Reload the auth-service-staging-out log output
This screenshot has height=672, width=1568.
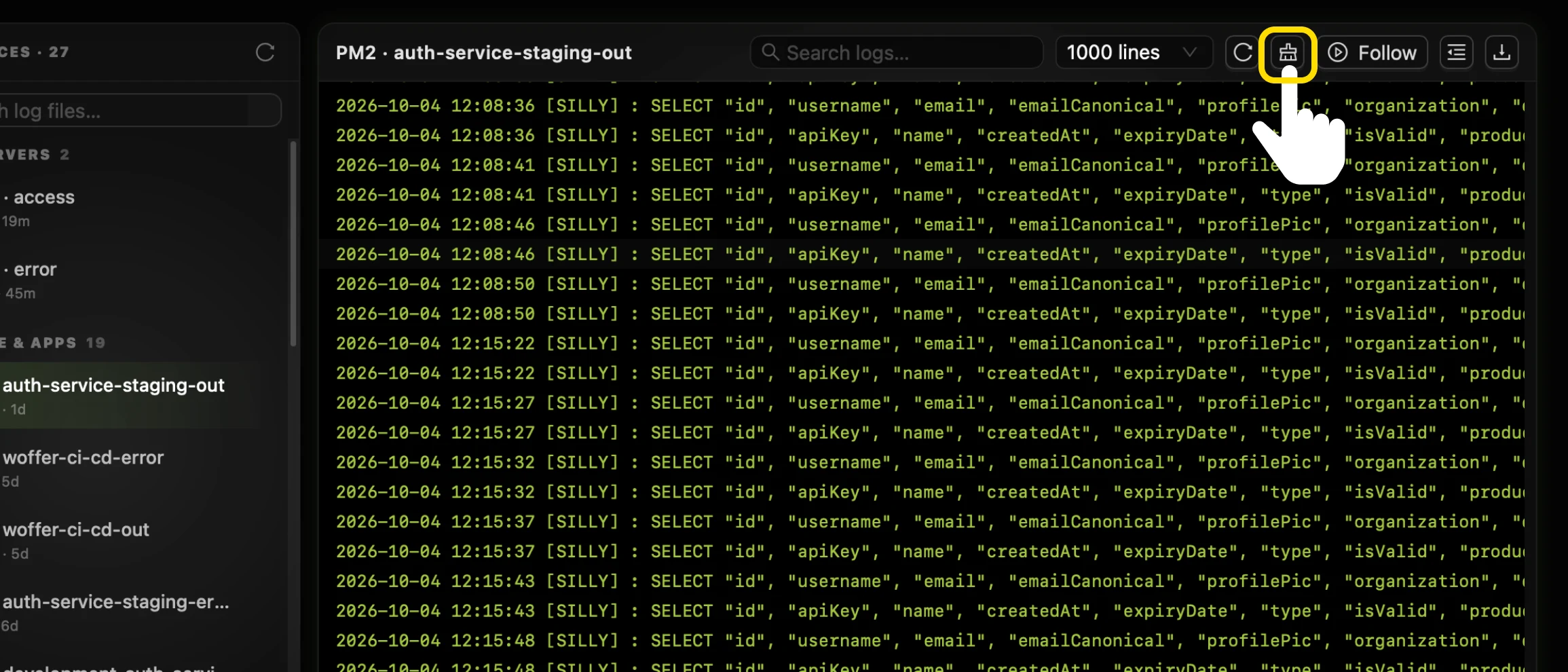click(x=1242, y=52)
